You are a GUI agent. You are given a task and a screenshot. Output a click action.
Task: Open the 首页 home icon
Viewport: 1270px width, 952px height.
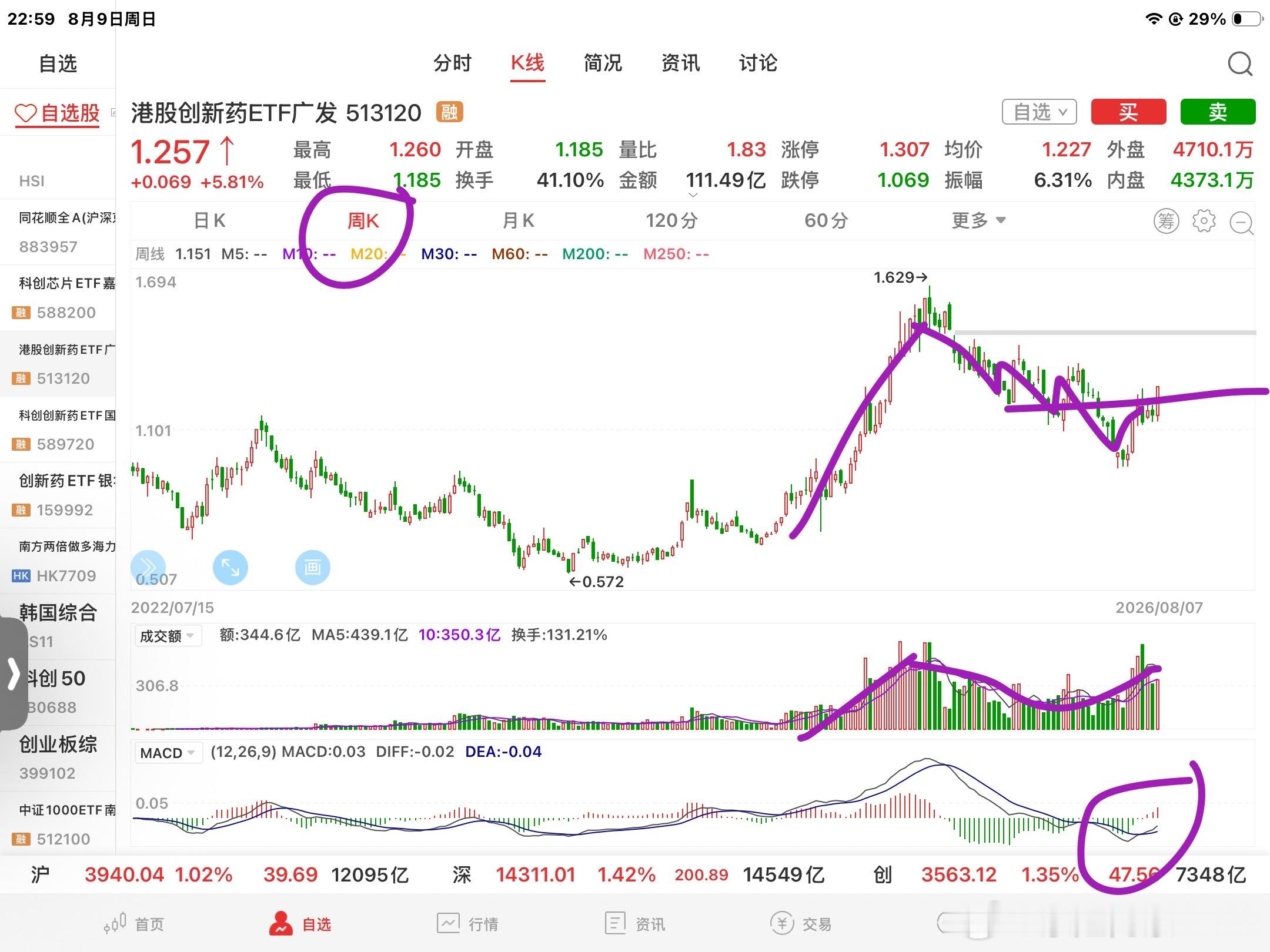click(115, 923)
